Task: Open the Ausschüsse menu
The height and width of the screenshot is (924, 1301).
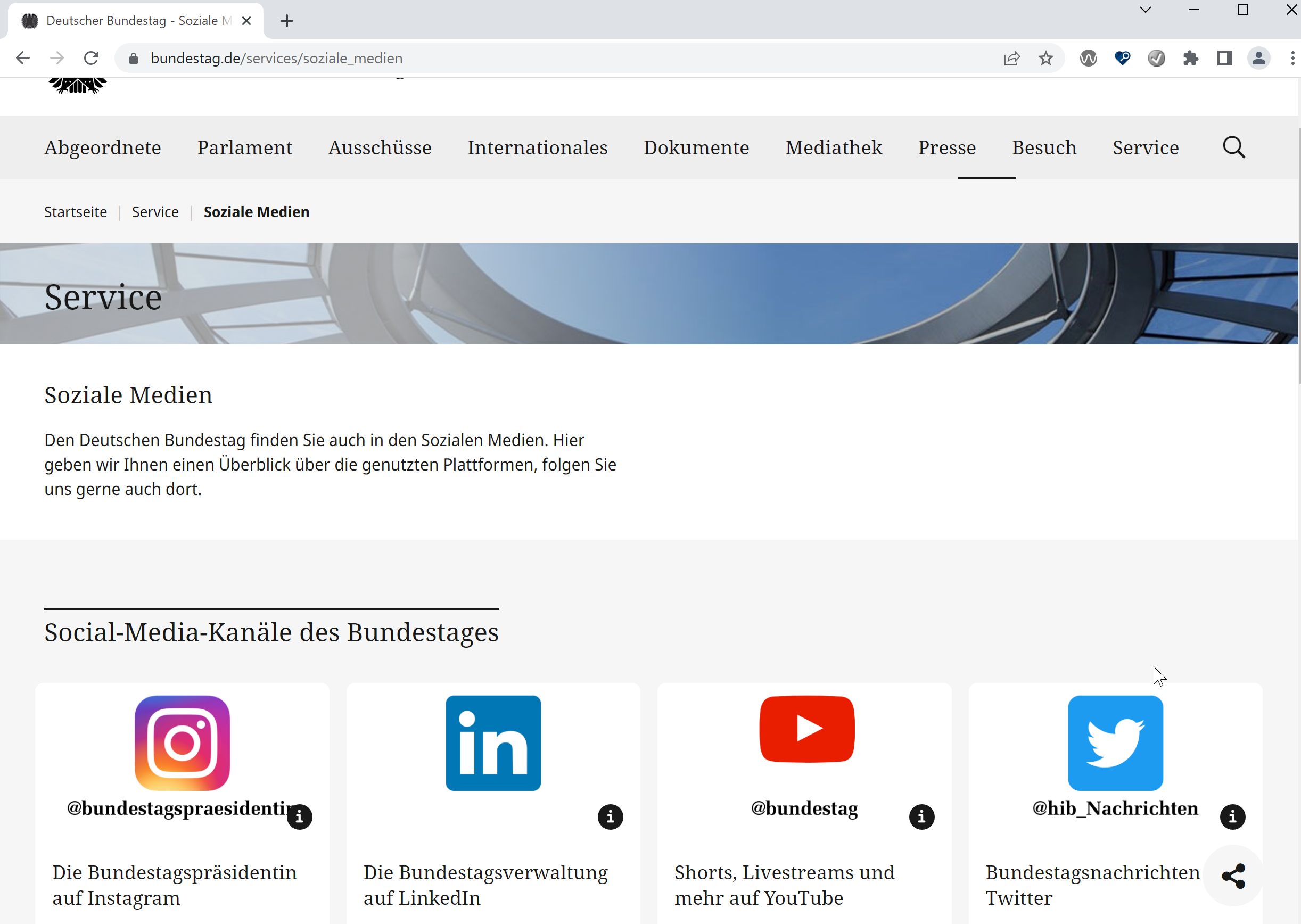Action: click(380, 147)
